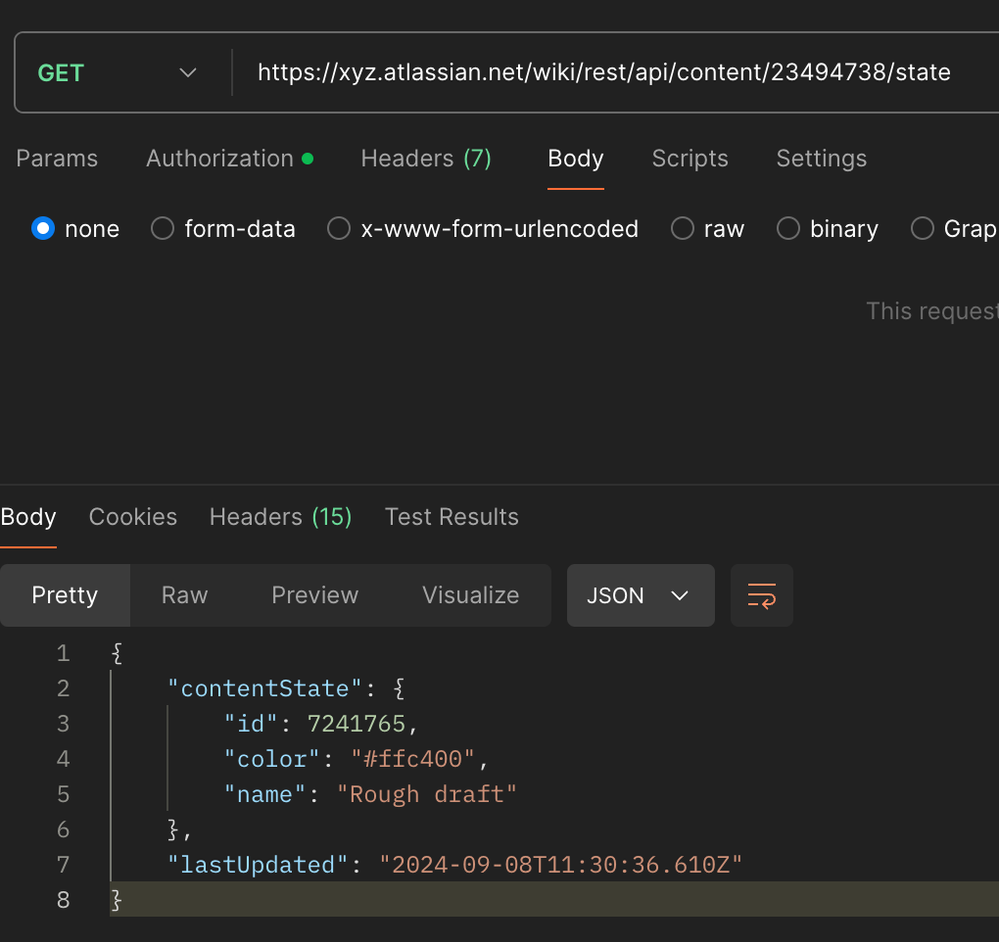Viewport: 999px width, 942px height.
Task: Open the Settings tab
Action: [x=821, y=159]
